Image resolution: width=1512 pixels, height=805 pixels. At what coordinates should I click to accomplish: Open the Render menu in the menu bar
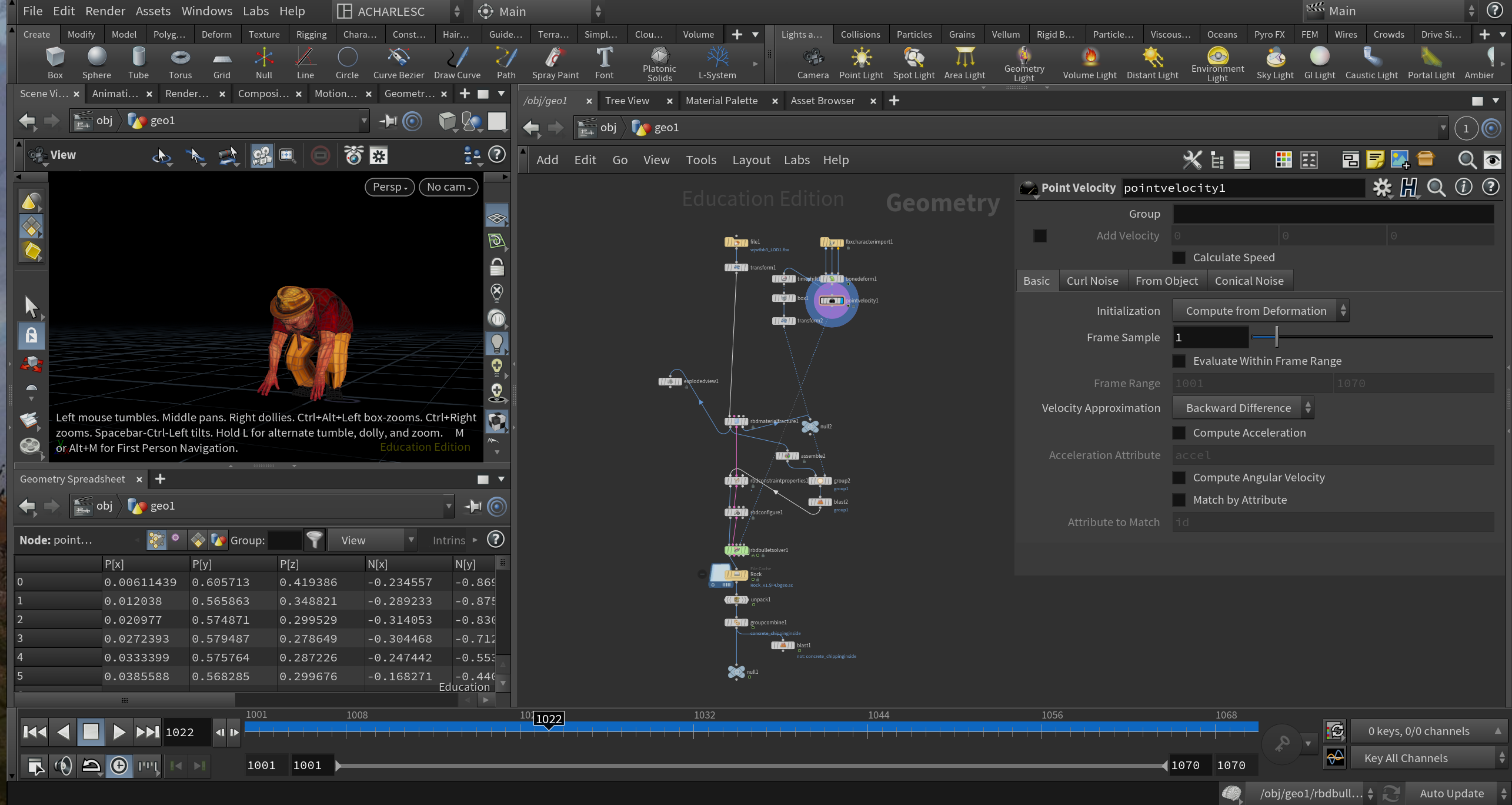pyautogui.click(x=105, y=11)
